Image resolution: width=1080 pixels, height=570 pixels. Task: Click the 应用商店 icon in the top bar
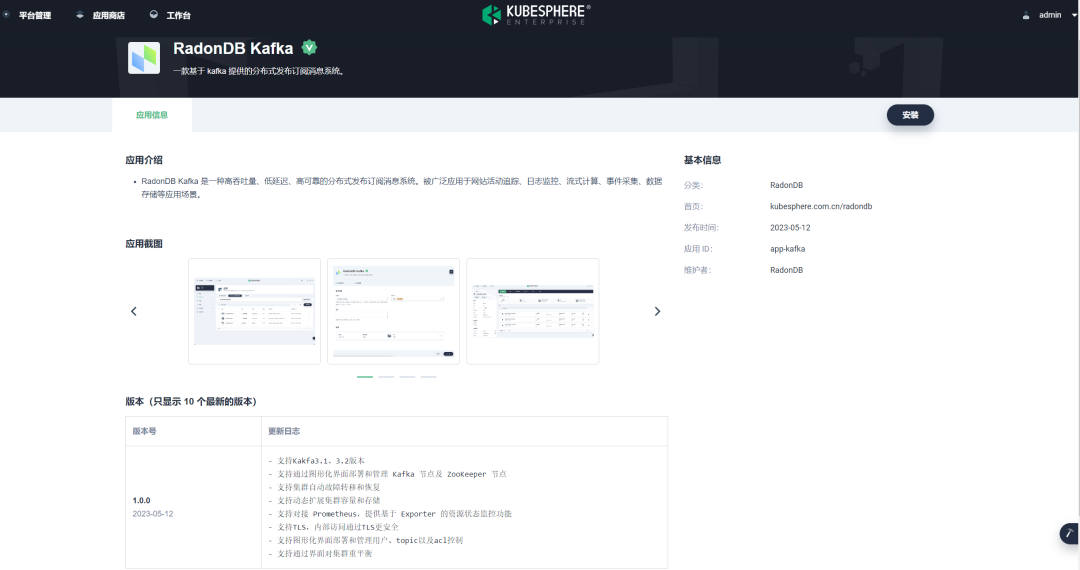click(80, 14)
